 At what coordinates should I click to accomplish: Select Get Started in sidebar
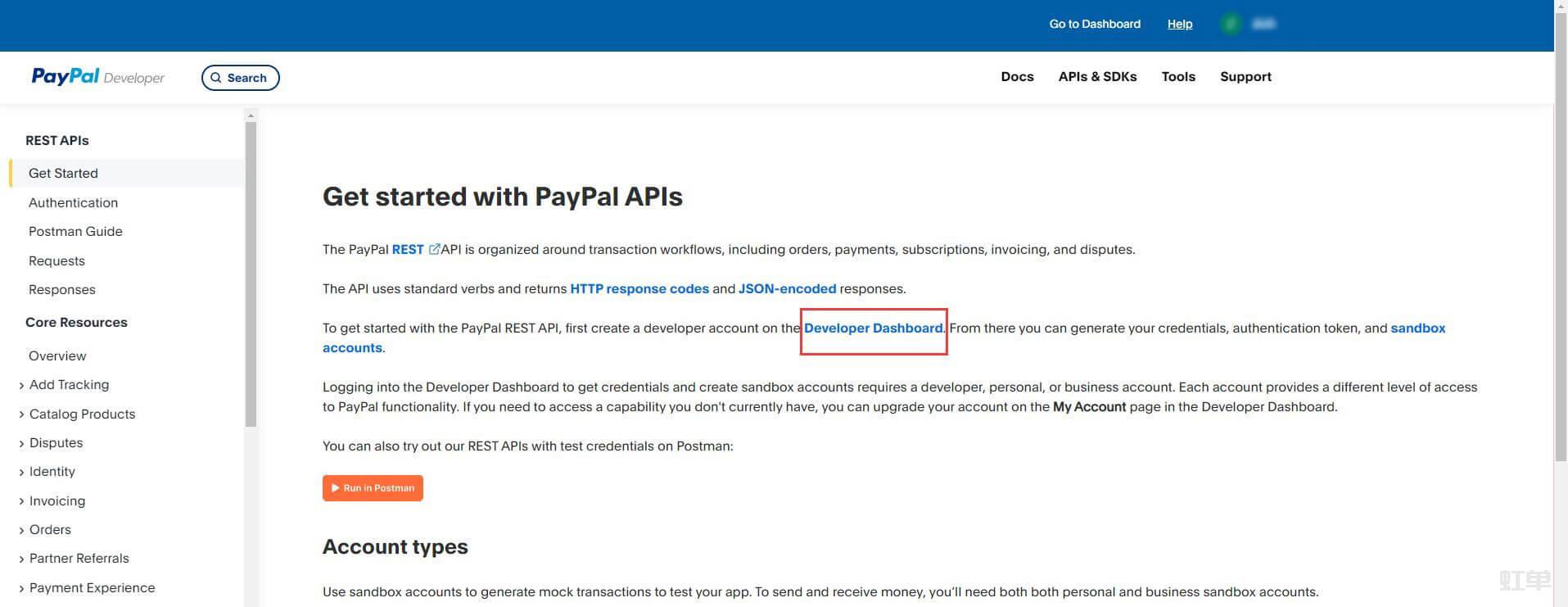127,174
